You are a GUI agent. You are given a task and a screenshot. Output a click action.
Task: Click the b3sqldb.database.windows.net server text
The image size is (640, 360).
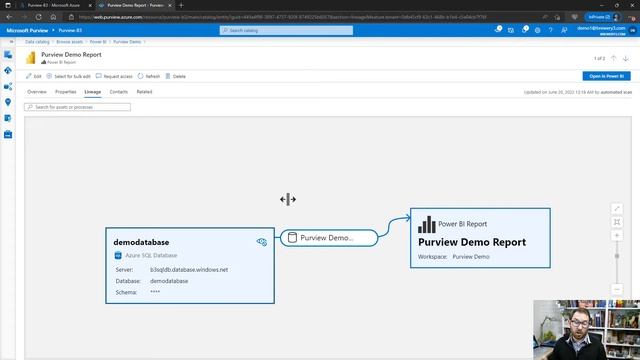point(189,270)
